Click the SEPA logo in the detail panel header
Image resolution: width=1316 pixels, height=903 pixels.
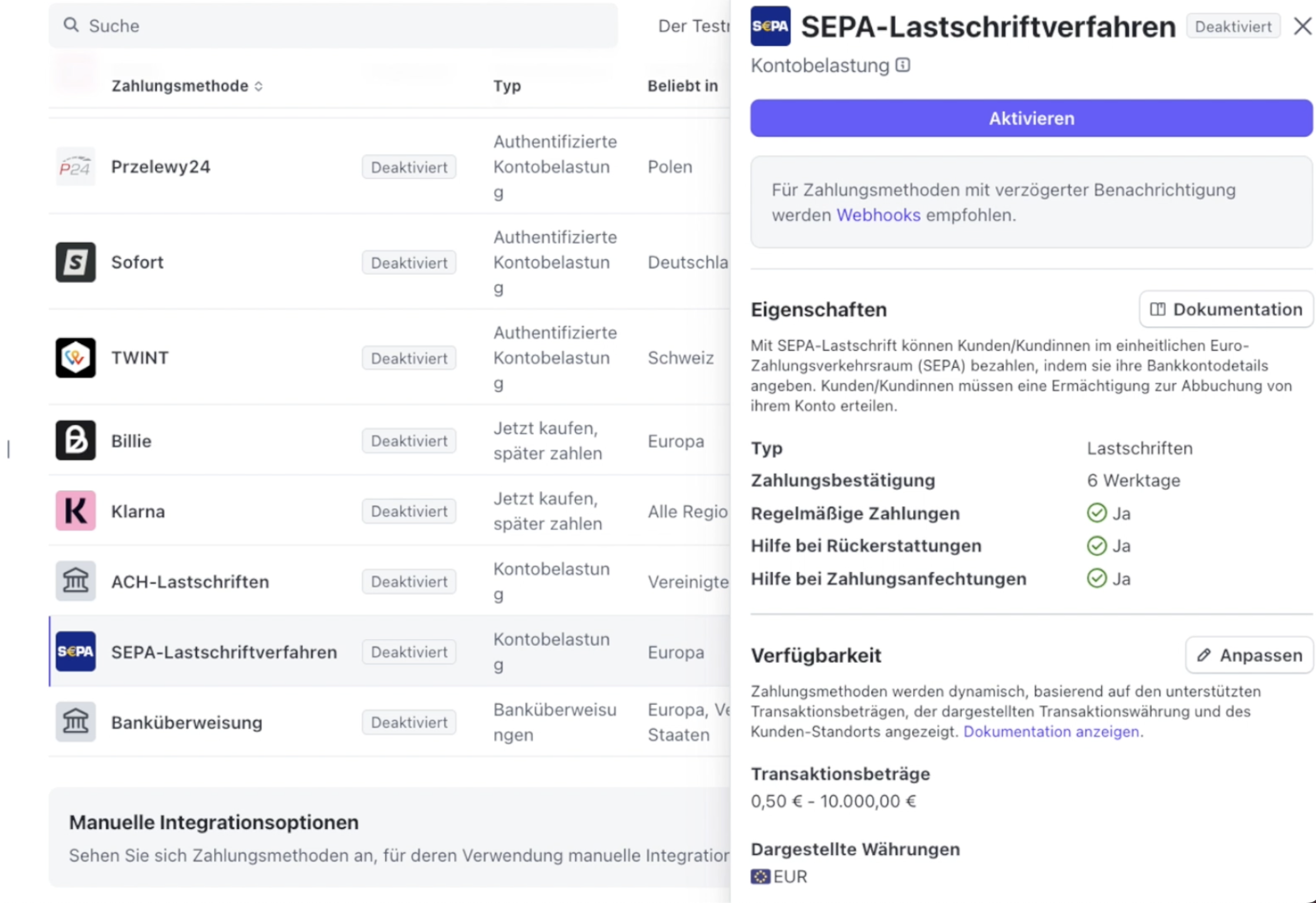[x=770, y=26]
